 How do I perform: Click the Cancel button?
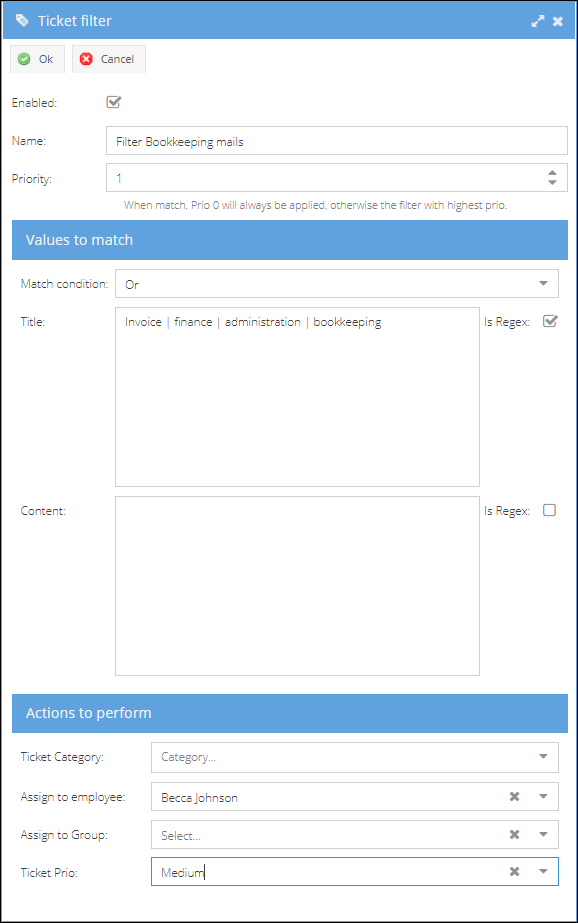109,59
